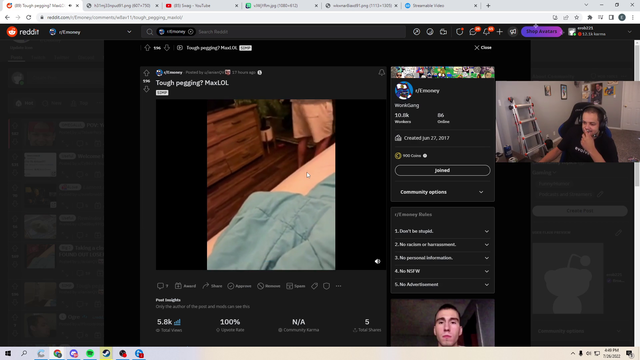Image resolution: width=640 pixels, height=360 pixels.
Task: Open the r/All icon in Reddit header
Action: (430, 32)
